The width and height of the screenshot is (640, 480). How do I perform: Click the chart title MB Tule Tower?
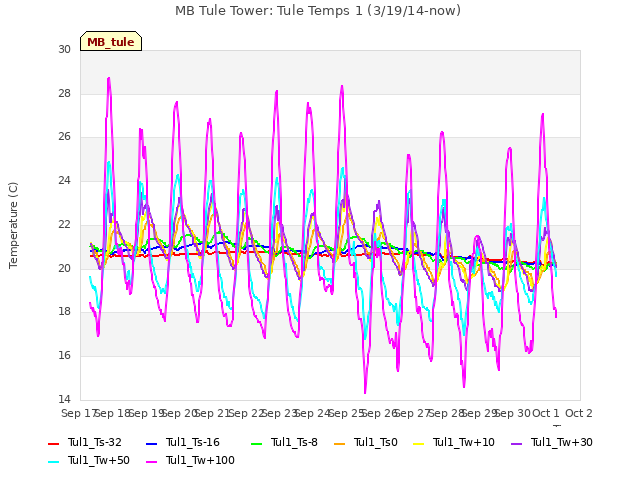click(318, 10)
